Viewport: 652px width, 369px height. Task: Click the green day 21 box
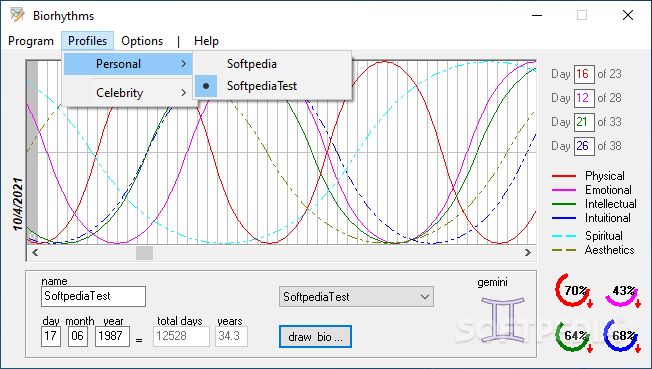click(x=584, y=122)
